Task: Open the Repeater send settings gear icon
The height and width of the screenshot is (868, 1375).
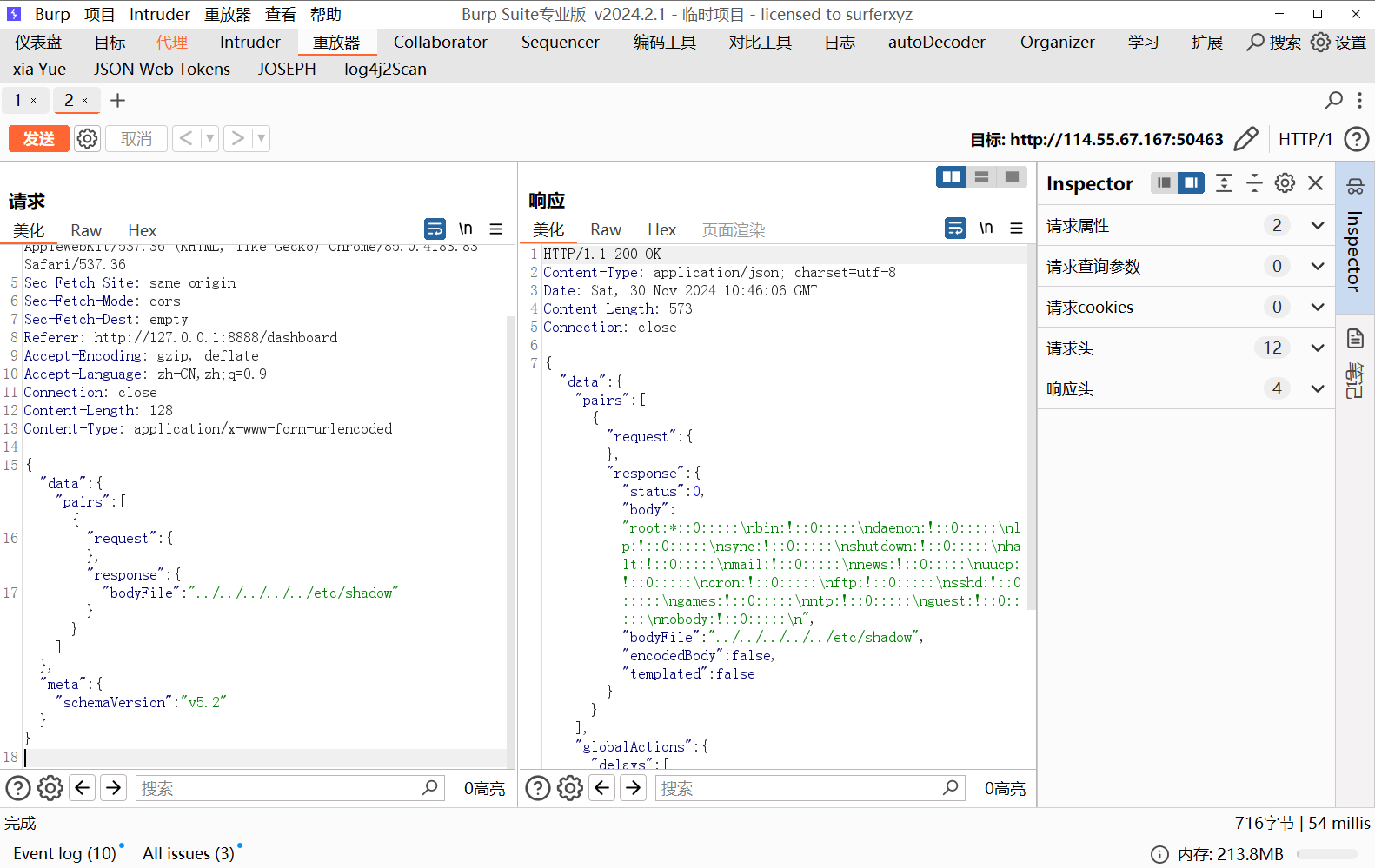Action: (x=87, y=139)
